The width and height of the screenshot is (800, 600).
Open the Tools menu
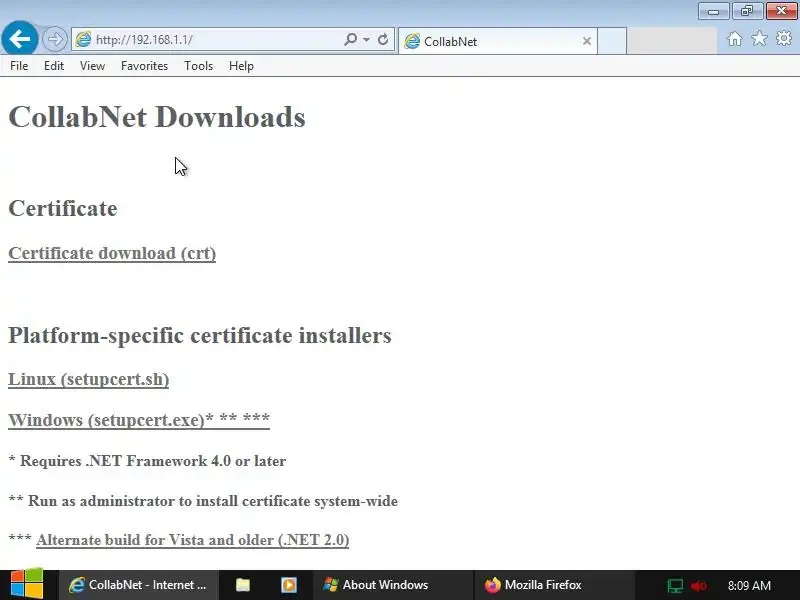click(198, 66)
